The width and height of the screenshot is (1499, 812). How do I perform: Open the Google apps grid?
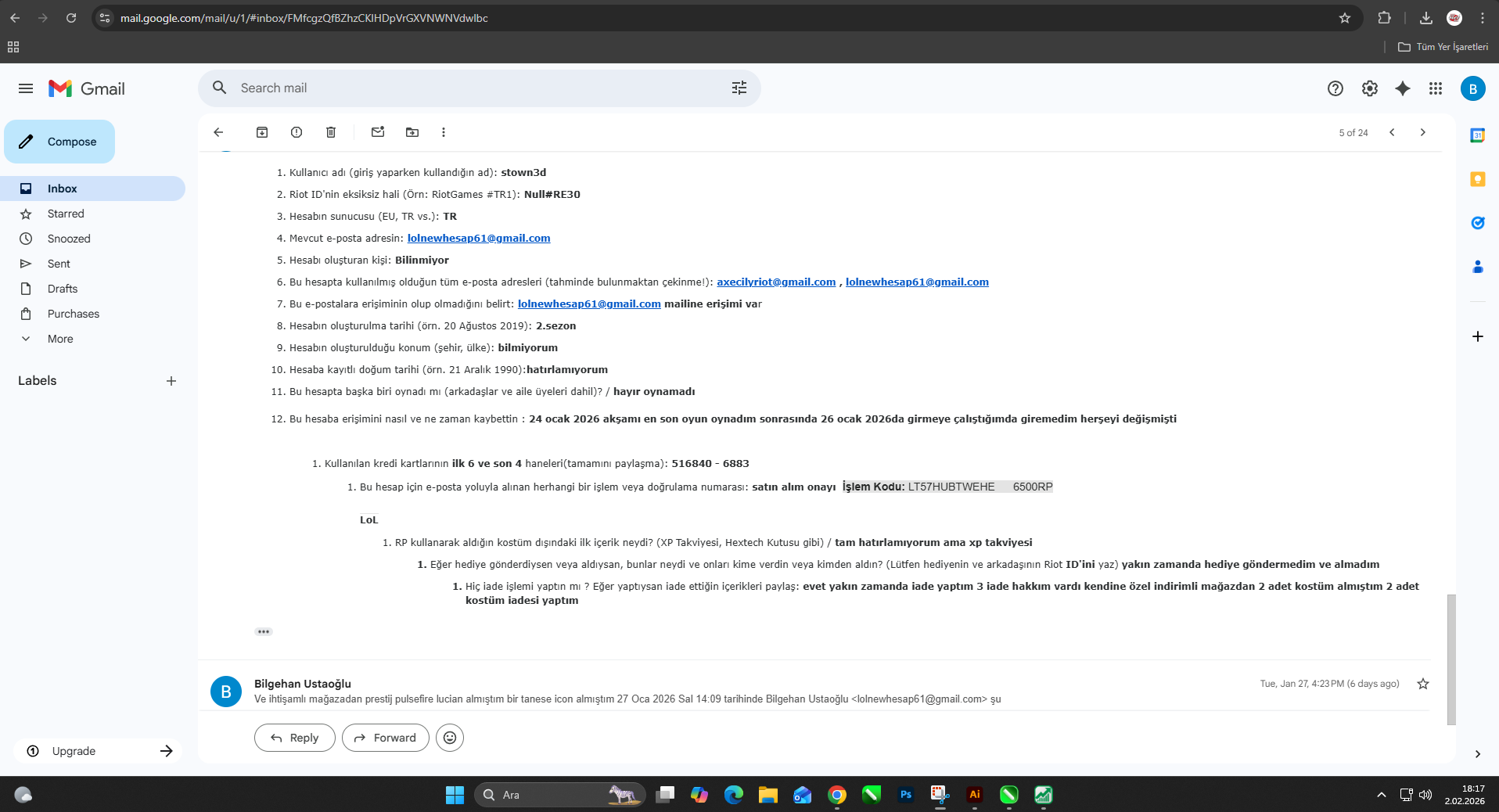1436,88
